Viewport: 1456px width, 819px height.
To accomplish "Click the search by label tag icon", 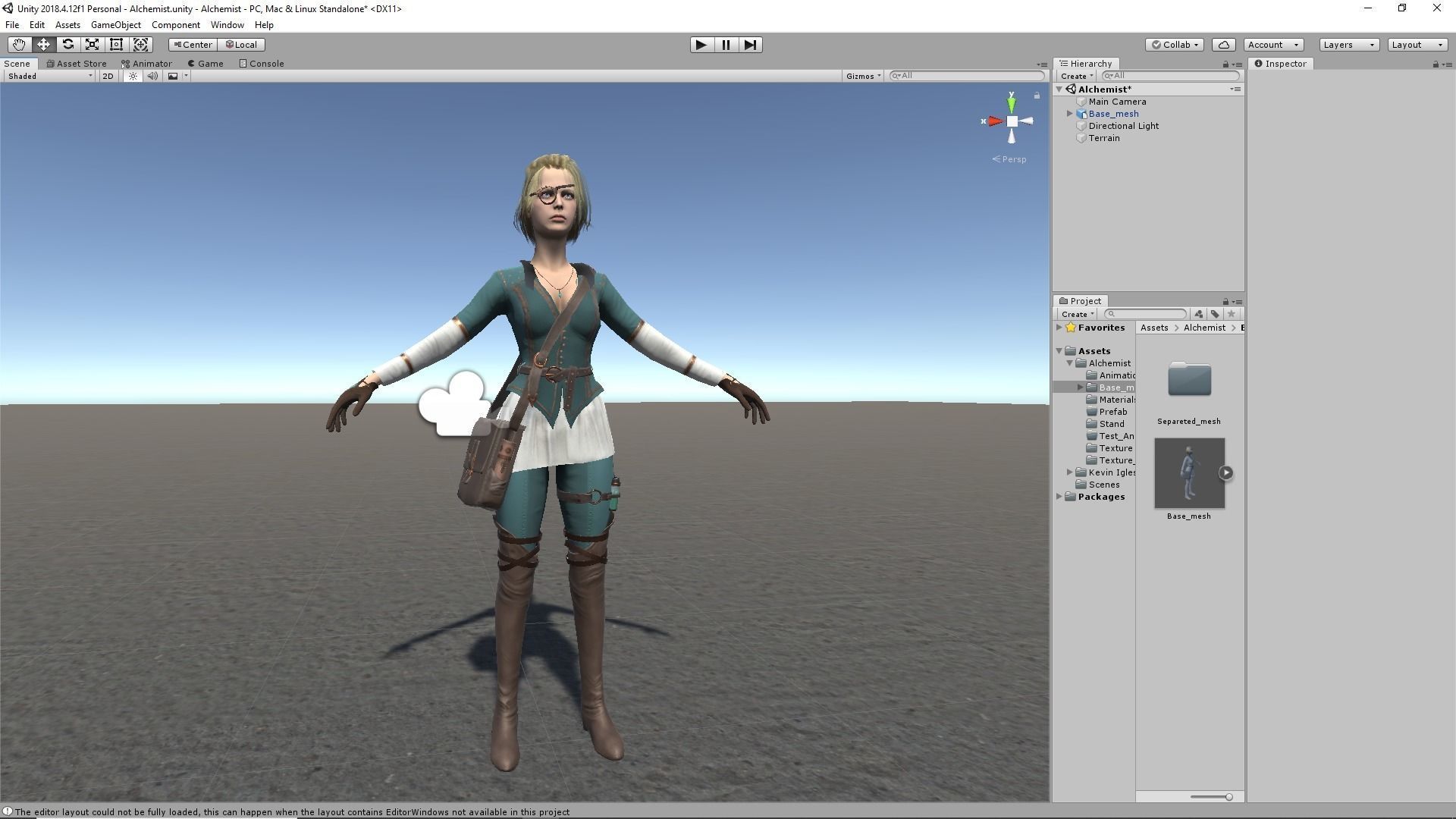I will coord(1215,314).
